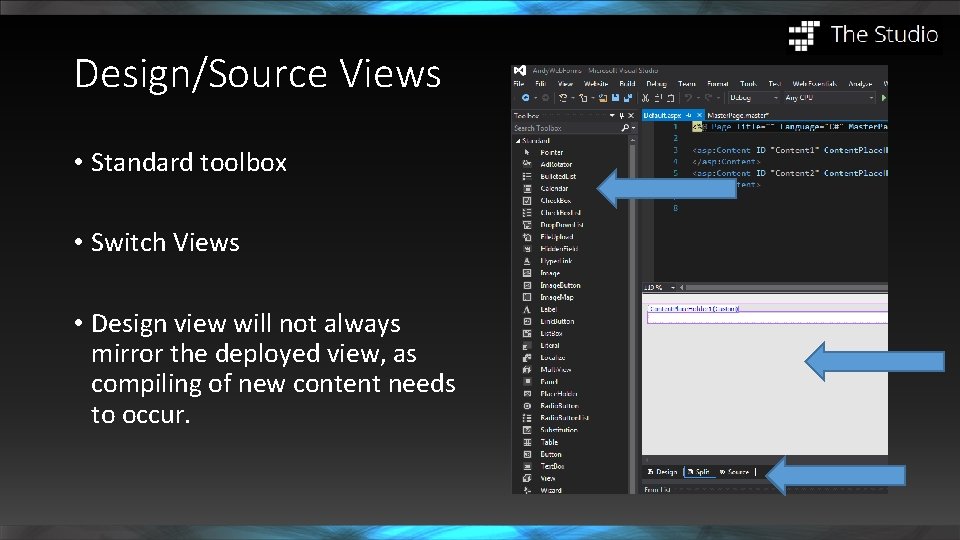Open the Debug configuration dropdown
The image size is (960, 540).
[x=754, y=98]
